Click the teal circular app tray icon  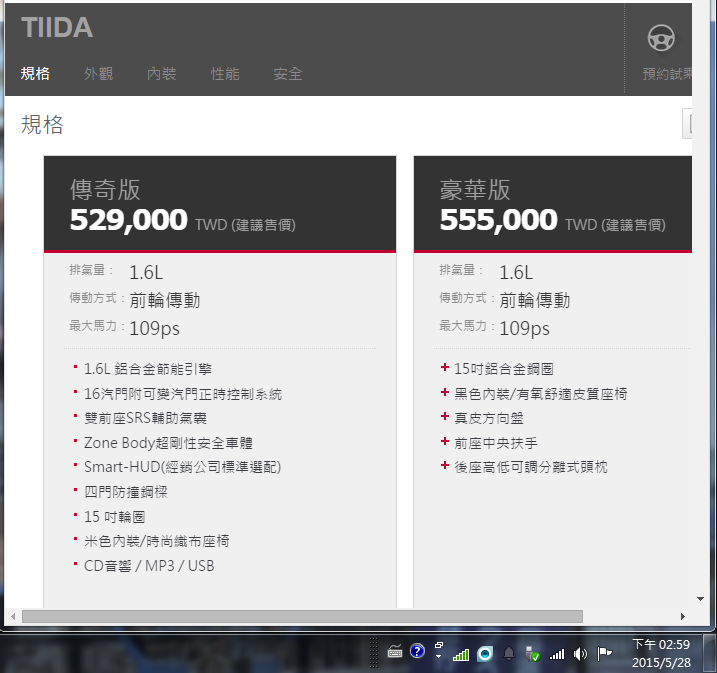point(485,654)
